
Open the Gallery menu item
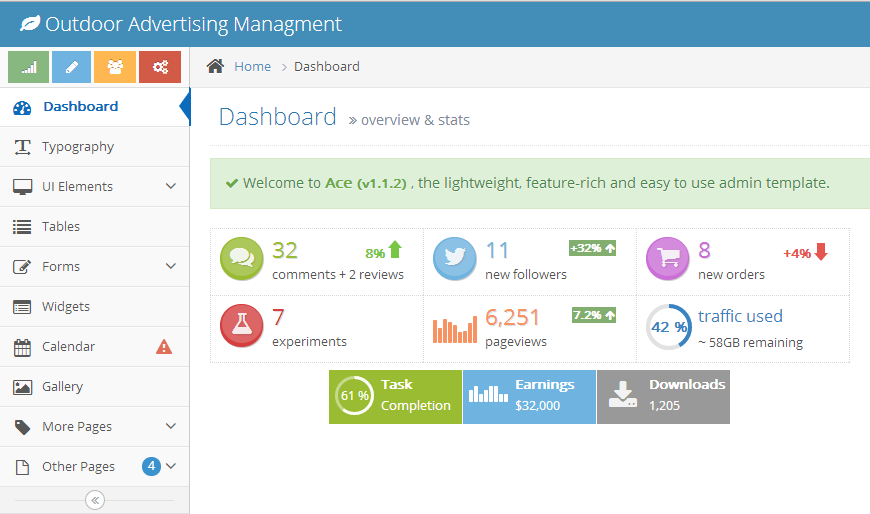pos(62,387)
